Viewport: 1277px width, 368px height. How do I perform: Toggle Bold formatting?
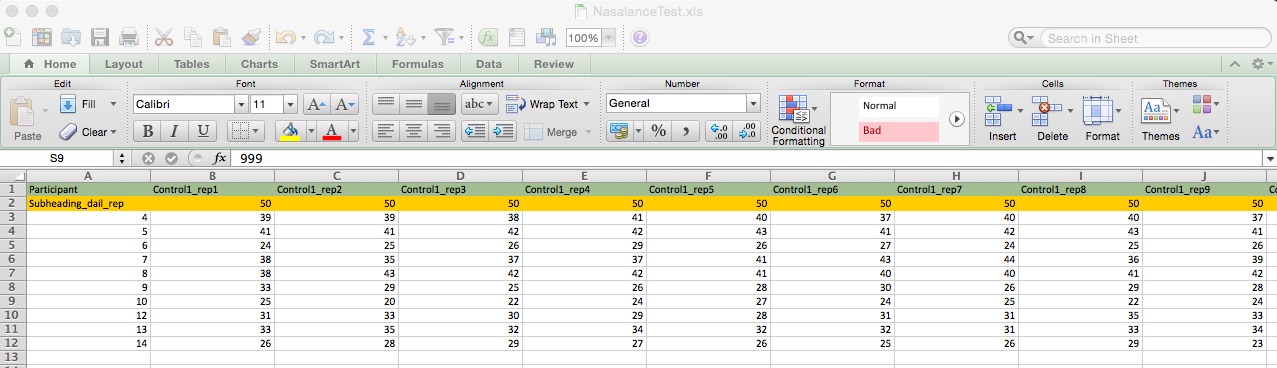coord(148,131)
